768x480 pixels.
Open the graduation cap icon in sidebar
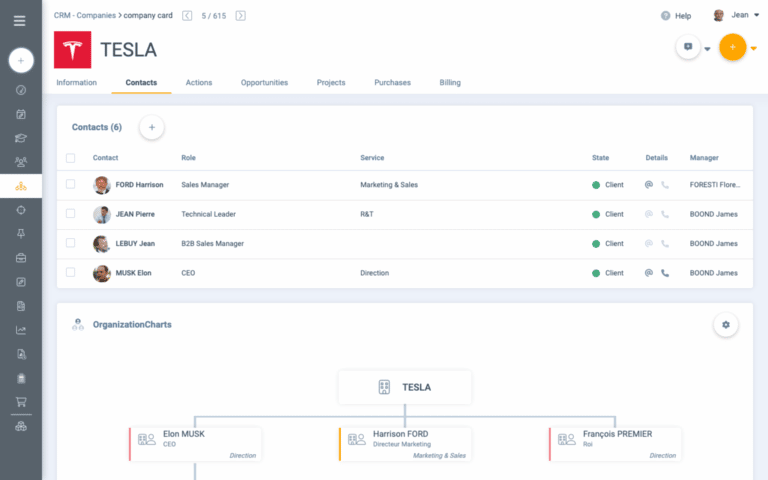coord(21,138)
